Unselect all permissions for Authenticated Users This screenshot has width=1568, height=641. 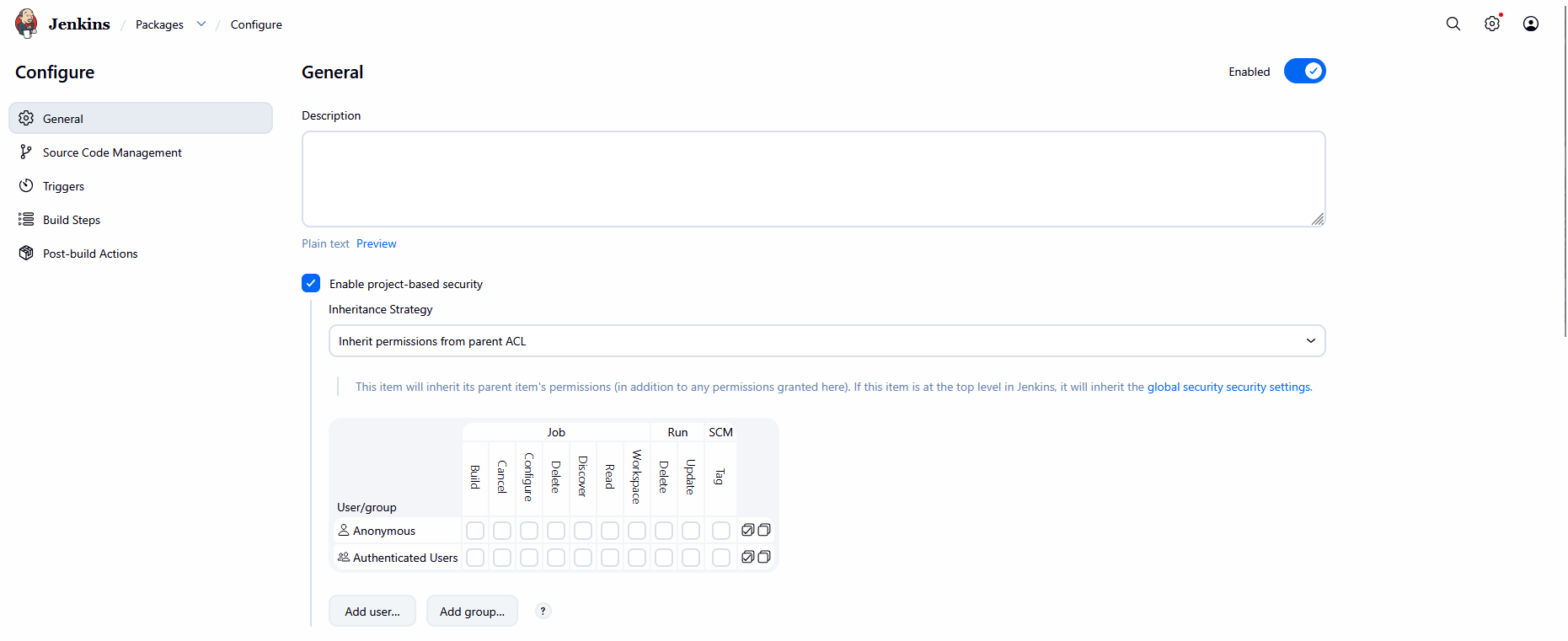(764, 557)
